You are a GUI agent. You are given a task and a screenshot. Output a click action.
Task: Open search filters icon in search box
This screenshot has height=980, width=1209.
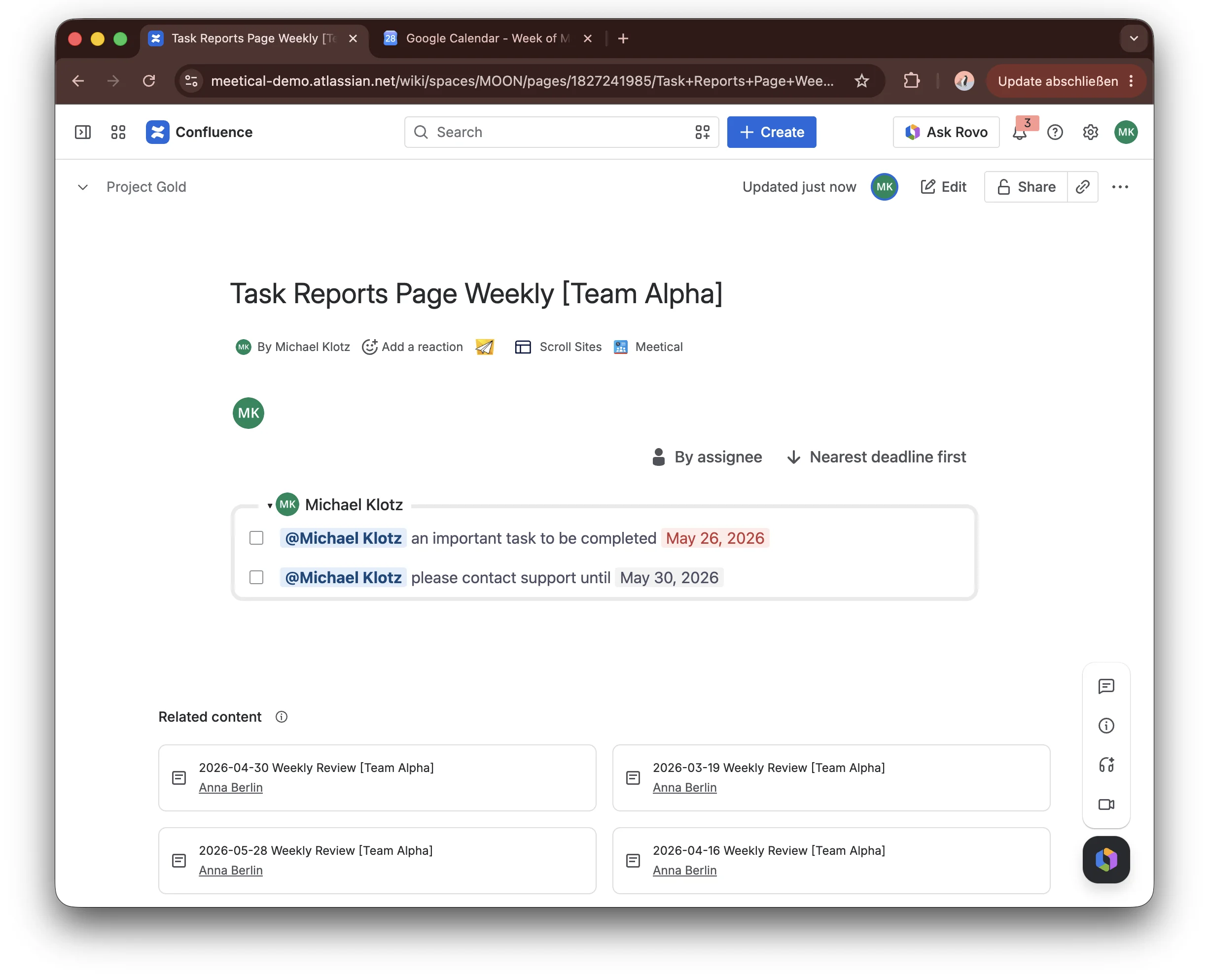[x=702, y=132]
